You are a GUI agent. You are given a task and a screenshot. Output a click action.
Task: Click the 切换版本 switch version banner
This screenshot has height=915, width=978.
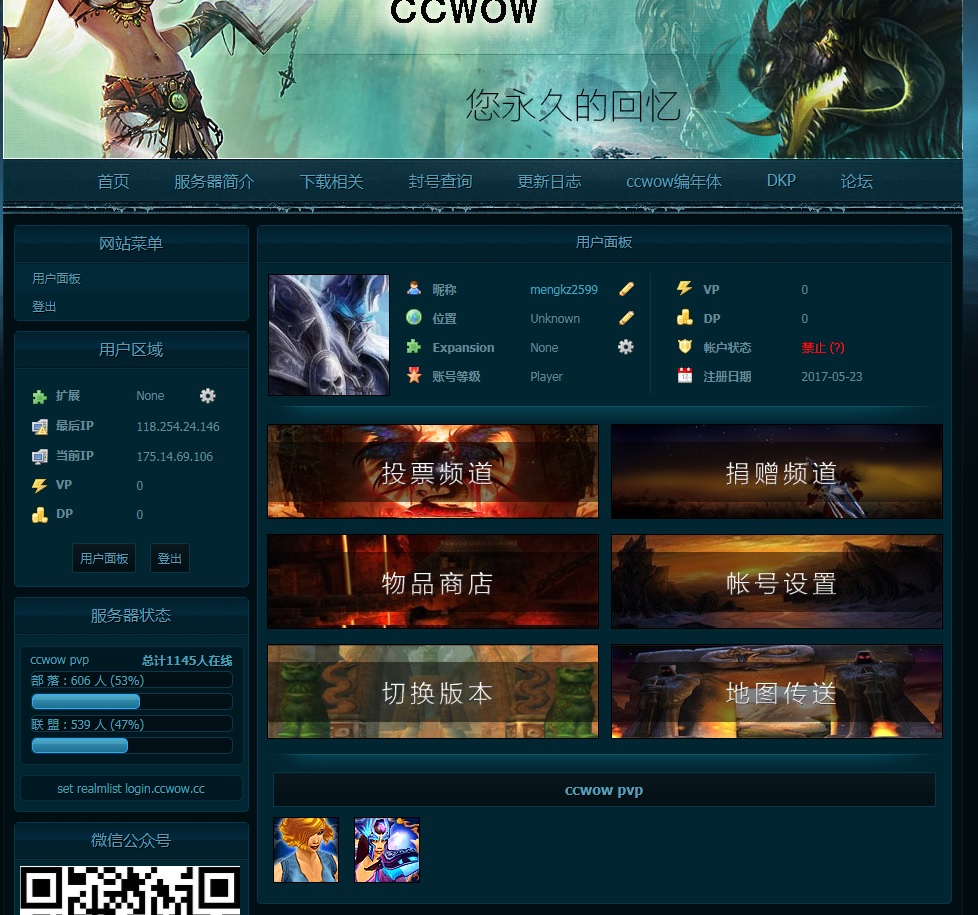click(x=433, y=692)
